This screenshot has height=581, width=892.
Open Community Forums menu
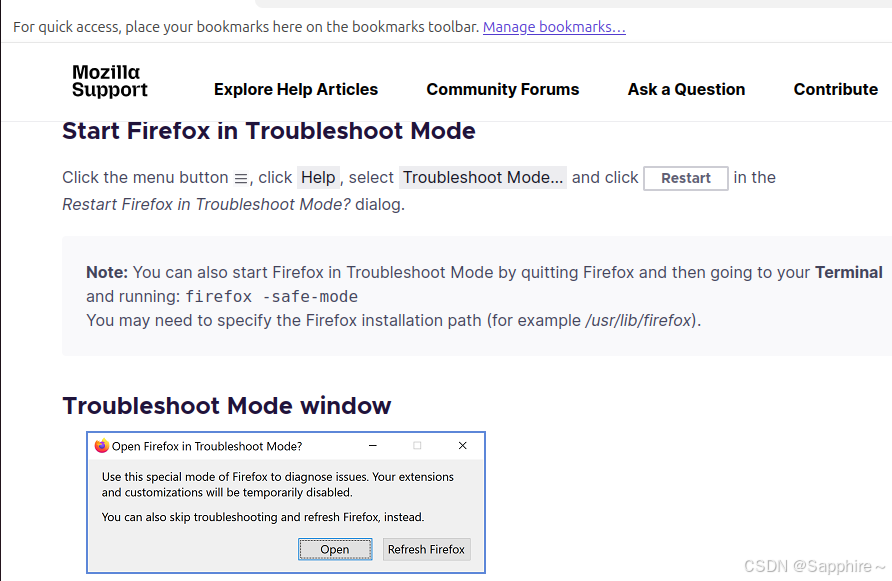tap(503, 89)
